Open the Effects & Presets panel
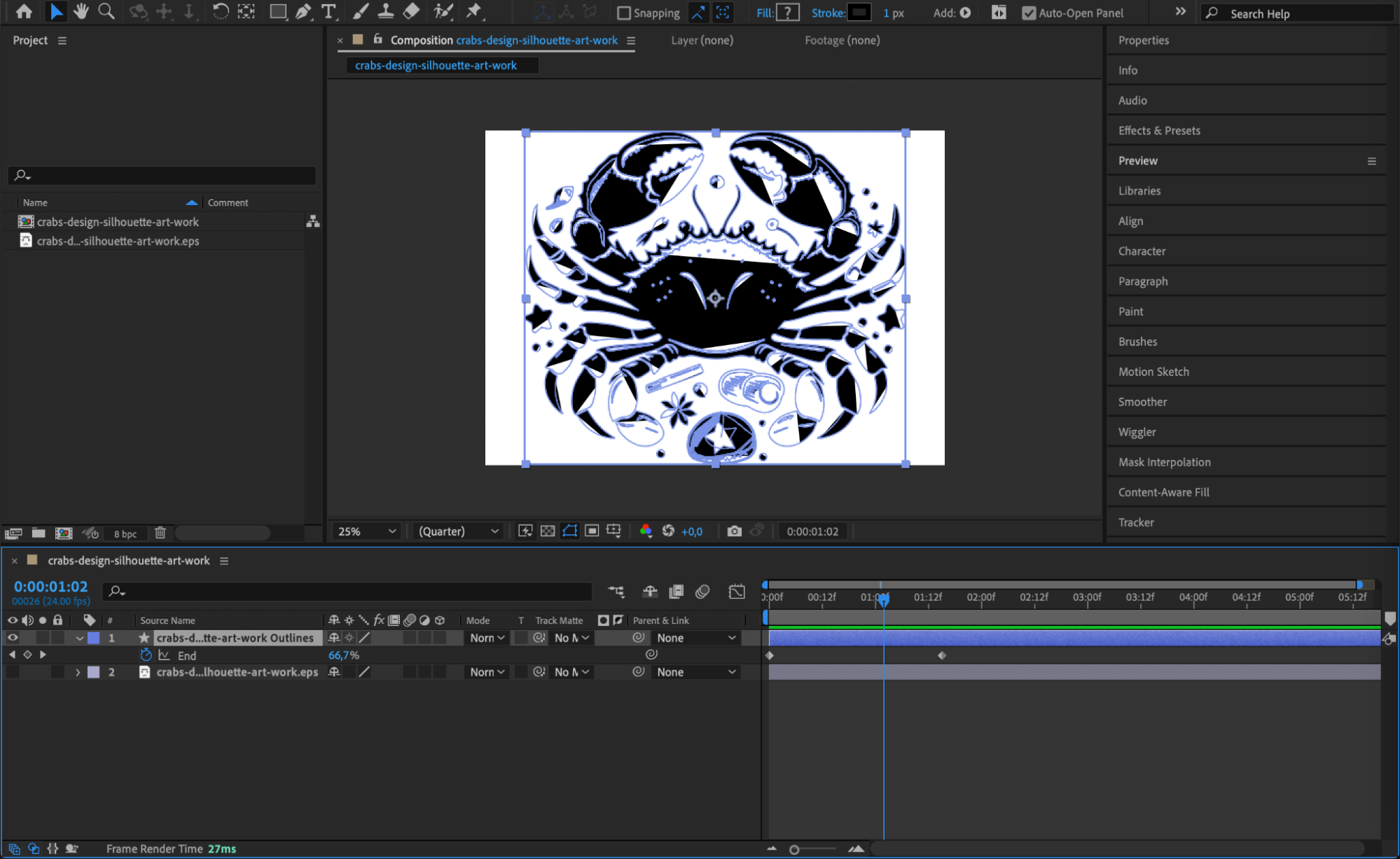The height and width of the screenshot is (859, 1400). tap(1158, 131)
